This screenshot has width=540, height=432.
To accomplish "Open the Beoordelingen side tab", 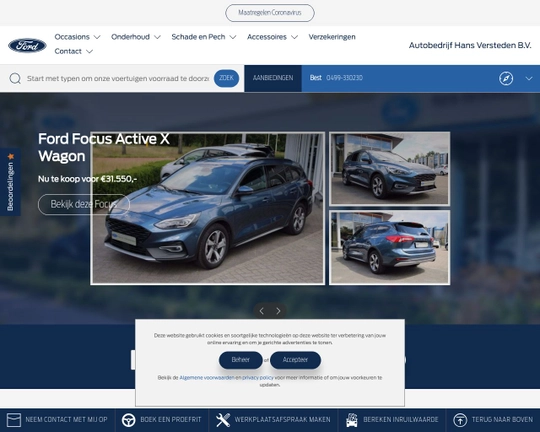I will tap(10, 182).
